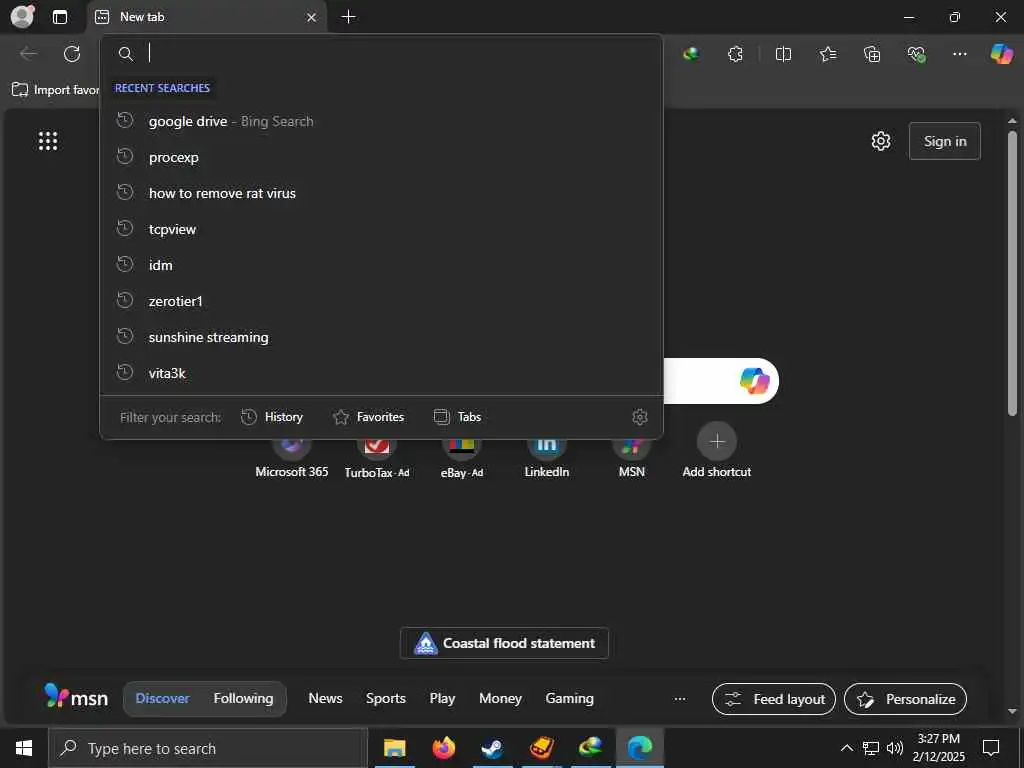Open the Sports feed tab
This screenshot has height=768, width=1024.
coord(385,698)
